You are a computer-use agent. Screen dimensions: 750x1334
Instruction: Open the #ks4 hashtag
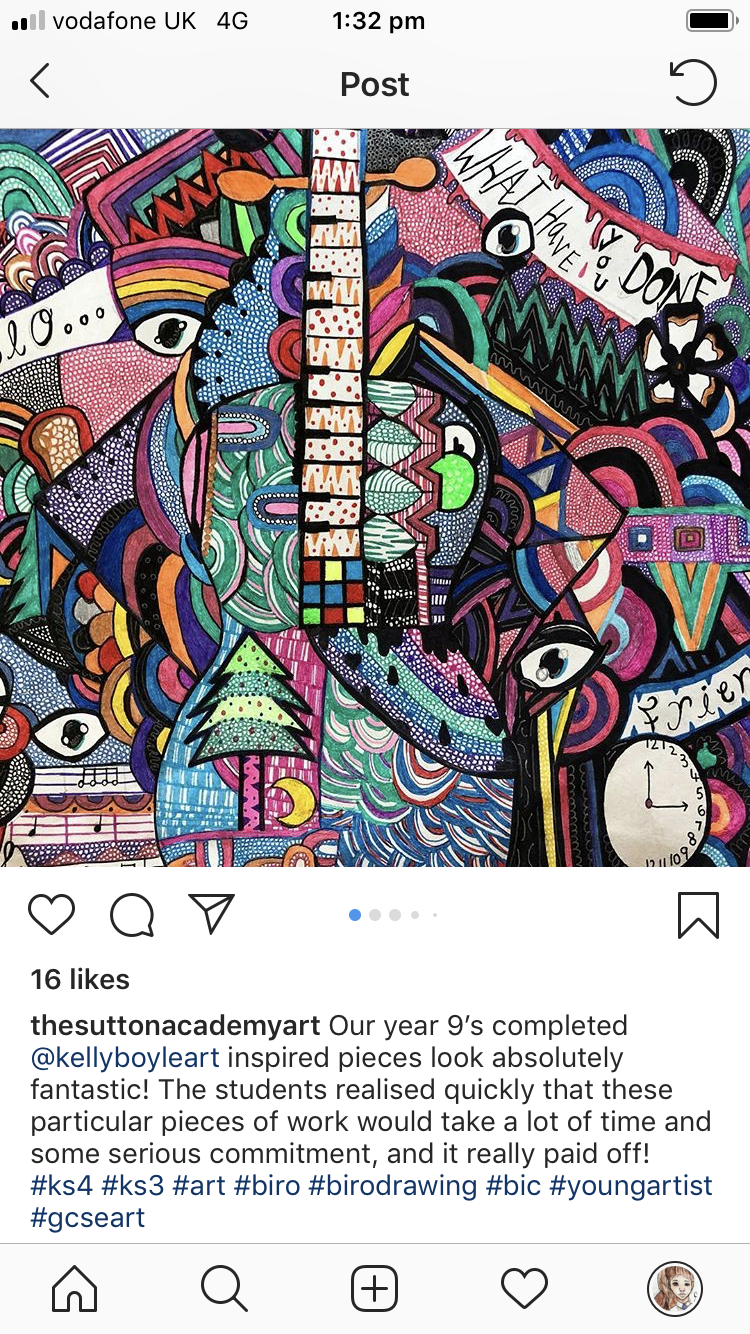pyautogui.click(x=63, y=1186)
